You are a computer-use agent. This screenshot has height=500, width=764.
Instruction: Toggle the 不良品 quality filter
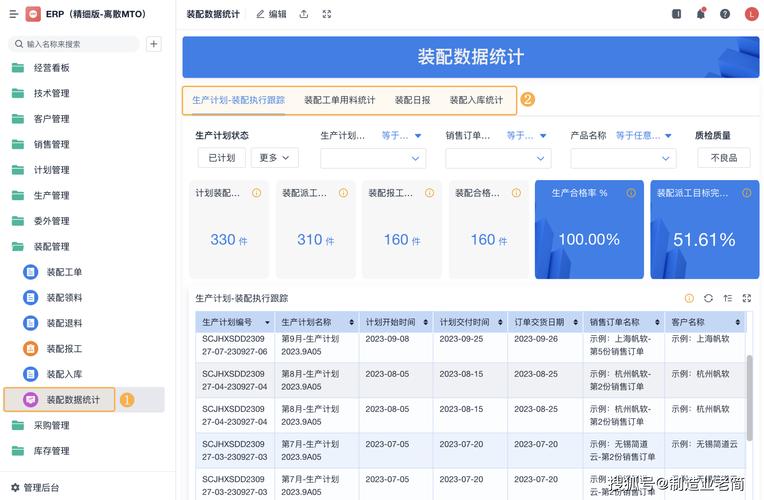click(723, 158)
